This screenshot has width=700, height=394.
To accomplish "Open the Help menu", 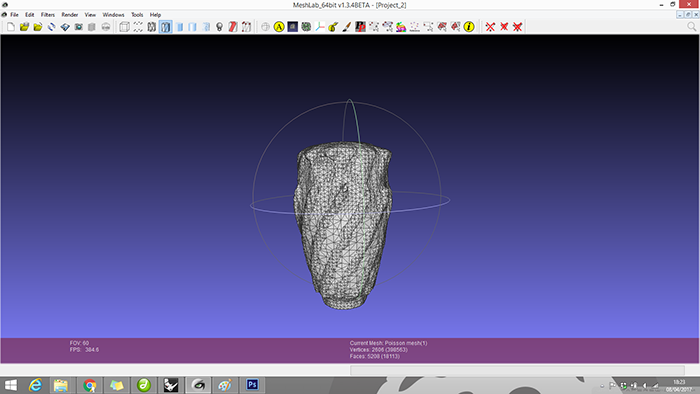I will coord(155,15).
